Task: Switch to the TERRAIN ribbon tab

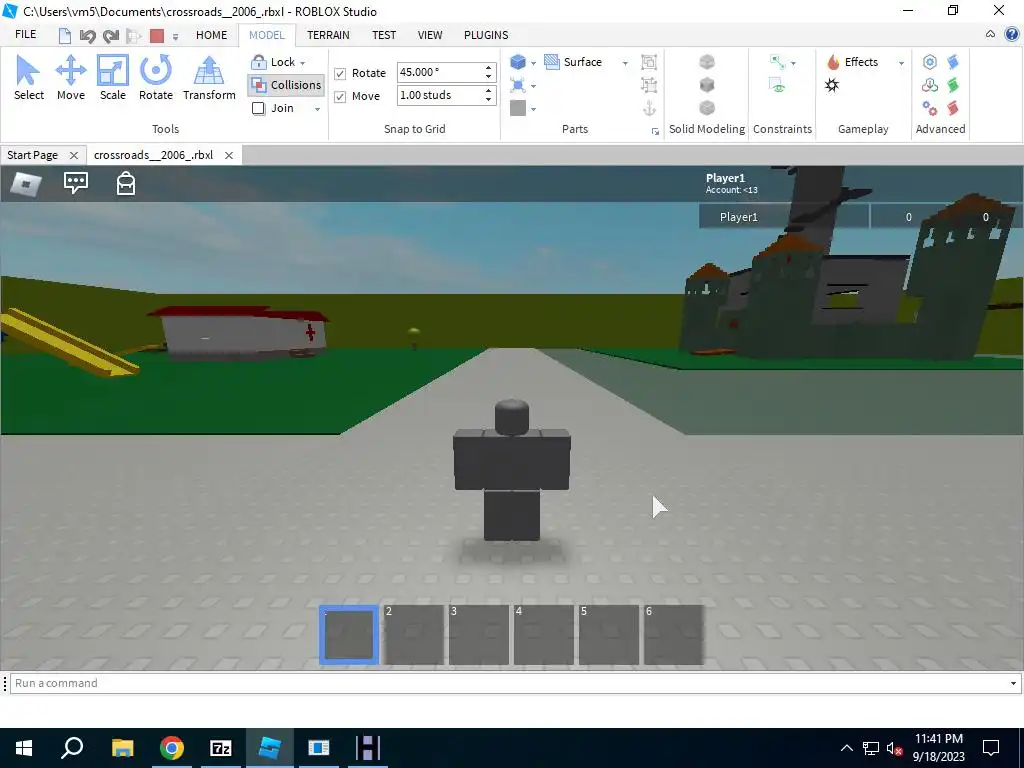Action: [x=328, y=35]
